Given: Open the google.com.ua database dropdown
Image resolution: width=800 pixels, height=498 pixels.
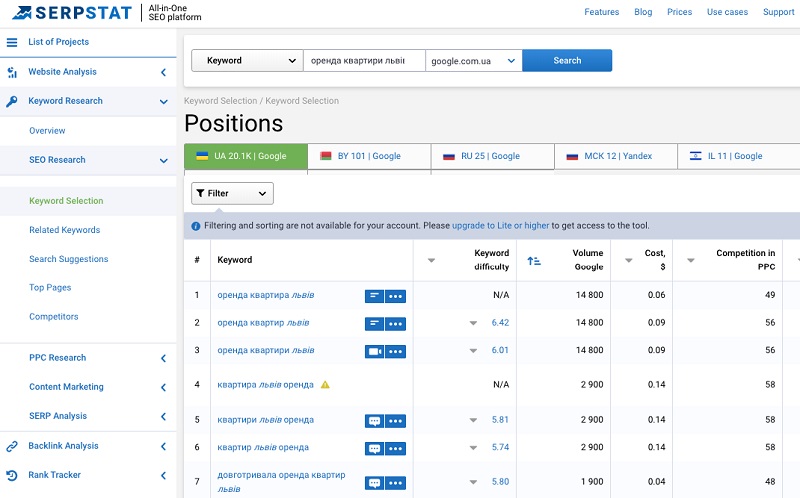Looking at the screenshot, I should click(x=473, y=61).
